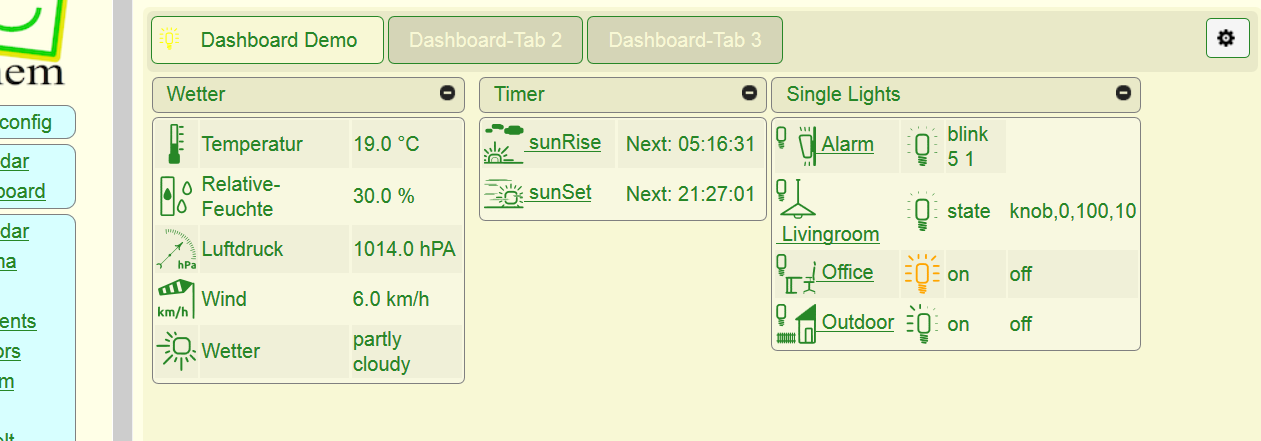This screenshot has width=1261, height=441.
Task: Collapse the Single Lights panel
Action: click(1124, 93)
